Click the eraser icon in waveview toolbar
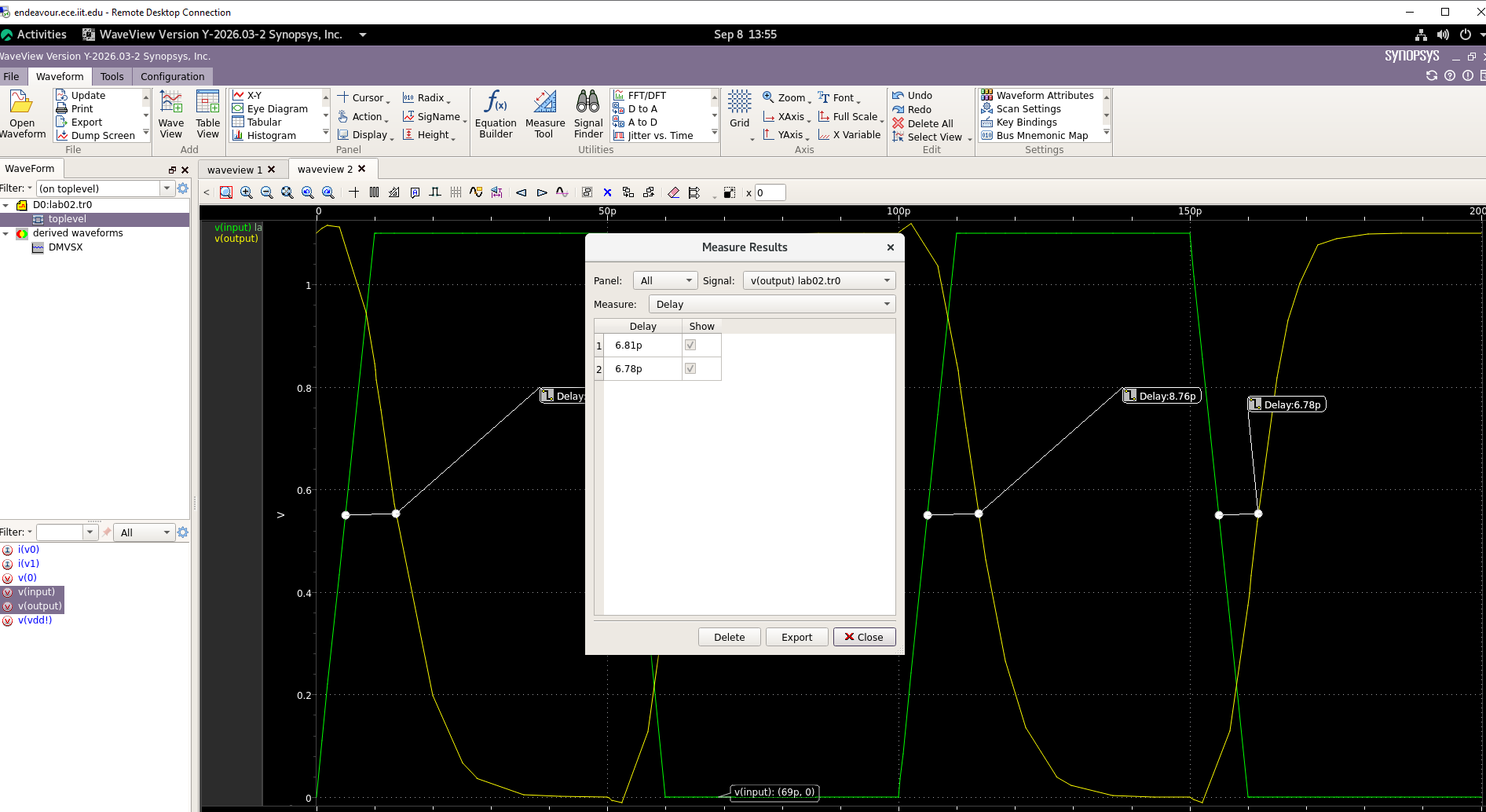The image size is (1486, 812). pyautogui.click(x=673, y=192)
